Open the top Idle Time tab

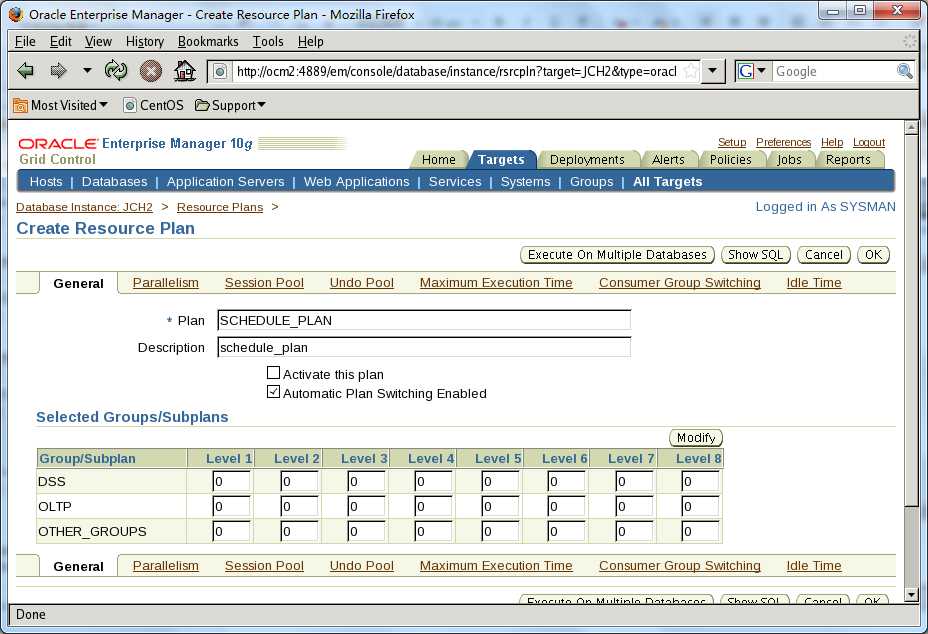coord(814,283)
